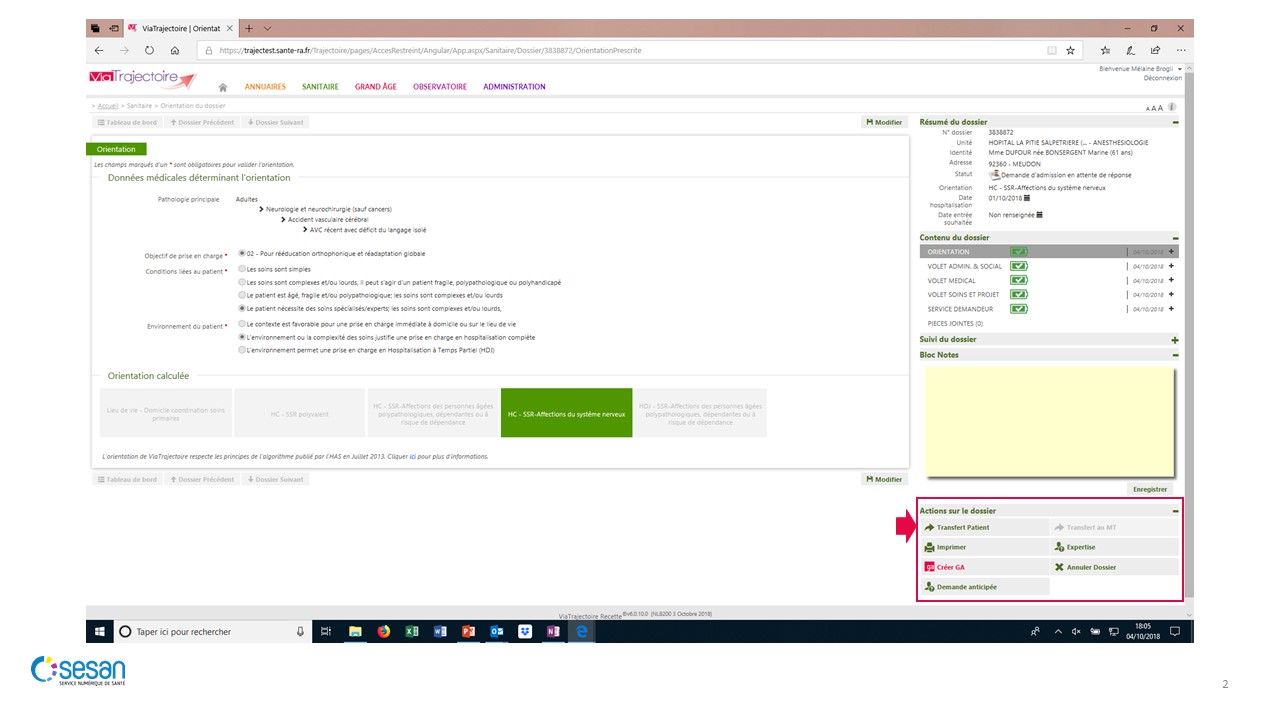This screenshot has height=720, width=1280.
Task: Click the Annuler Dossier cross icon
Action: [1059, 567]
